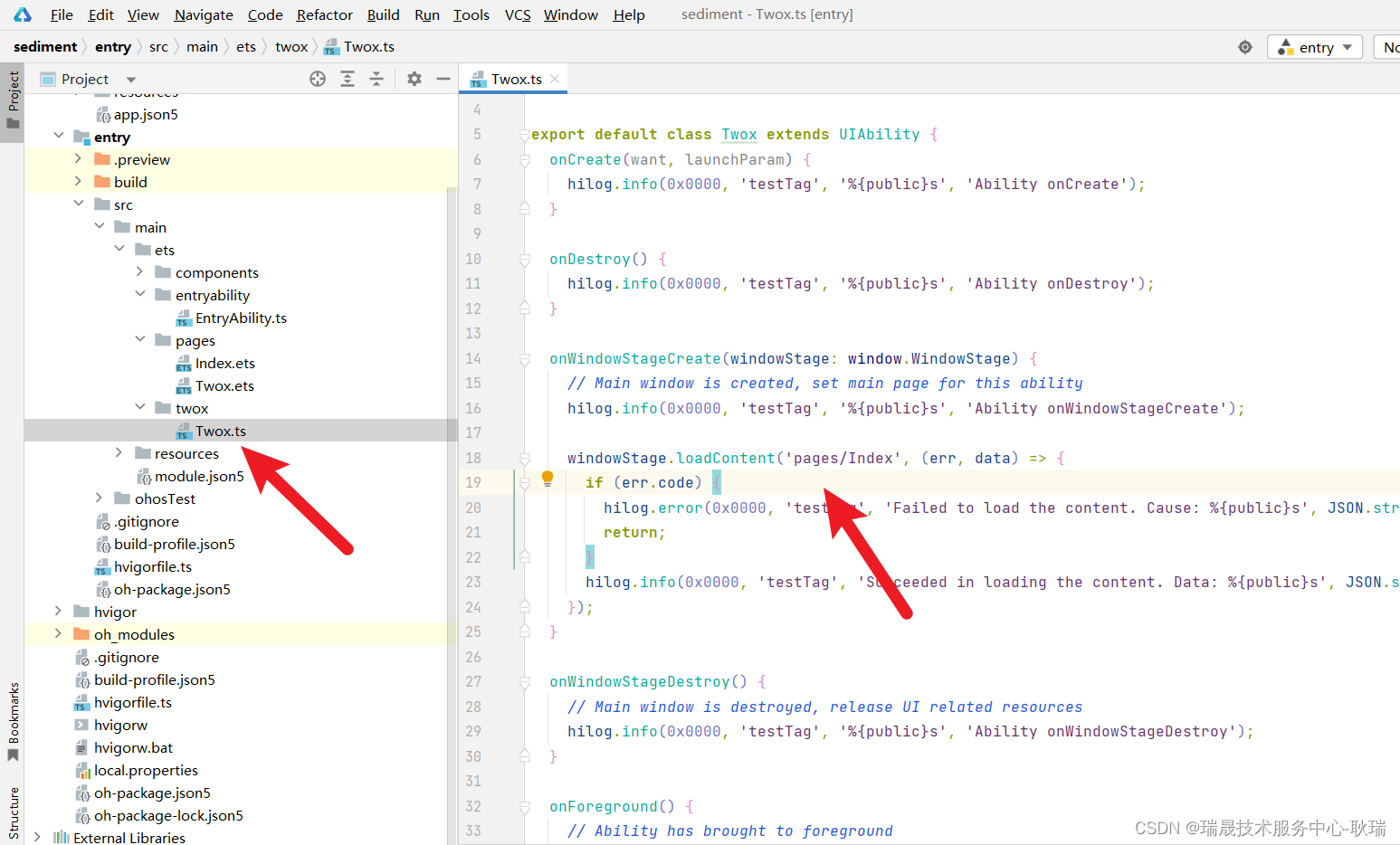Fold the loadContent callback block

click(524, 459)
